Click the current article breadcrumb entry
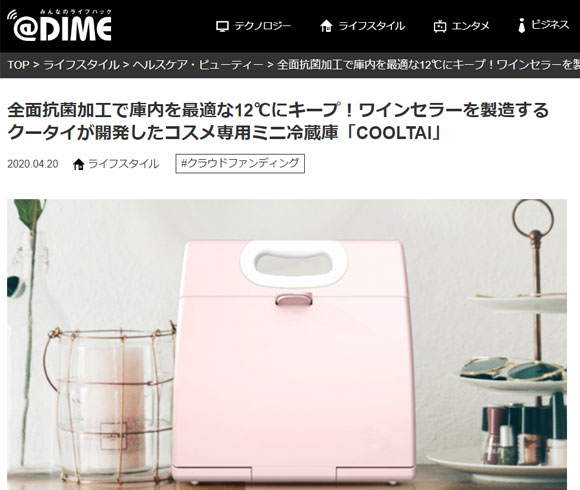The width and height of the screenshot is (580, 490). (428, 65)
